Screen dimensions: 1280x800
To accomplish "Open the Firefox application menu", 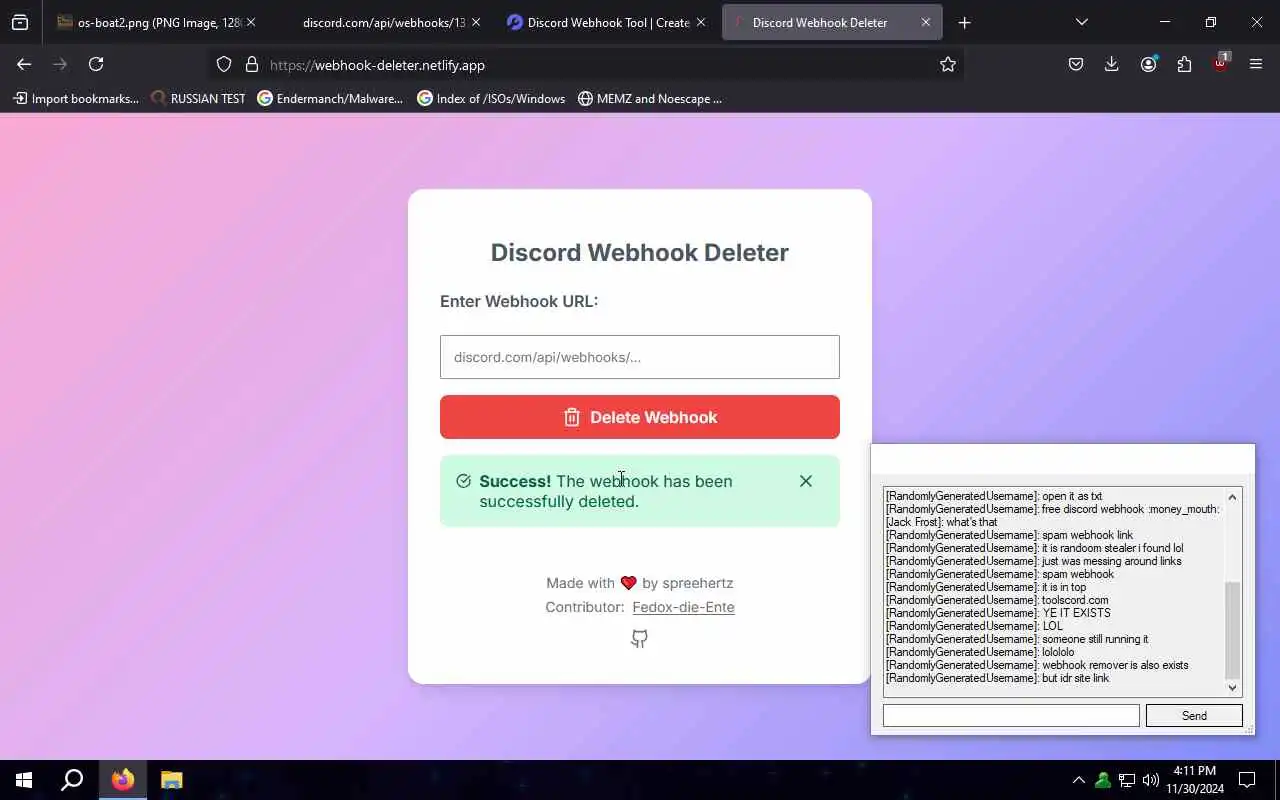I will coord(1256,64).
